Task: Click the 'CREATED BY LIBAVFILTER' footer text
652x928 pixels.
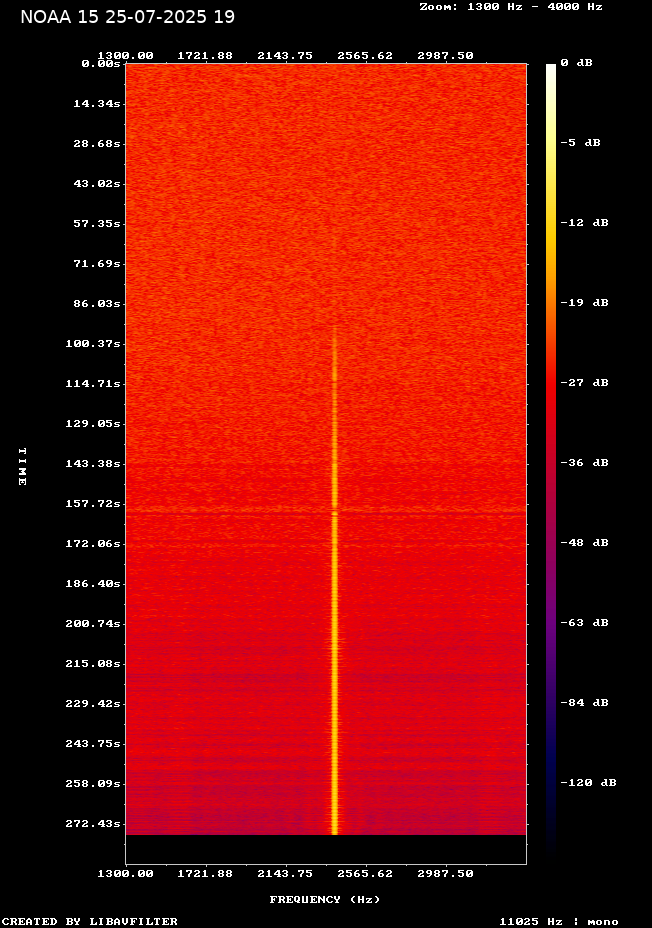Action: click(90, 921)
